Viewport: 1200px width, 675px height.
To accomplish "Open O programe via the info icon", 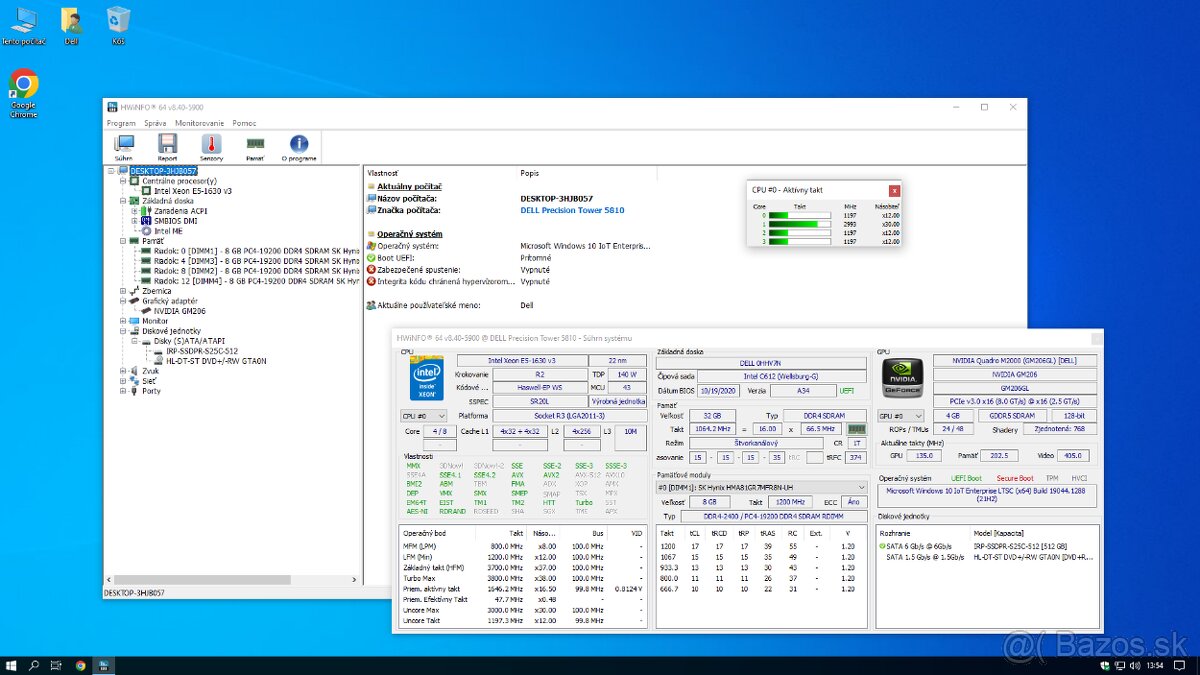I will pyautogui.click(x=299, y=142).
